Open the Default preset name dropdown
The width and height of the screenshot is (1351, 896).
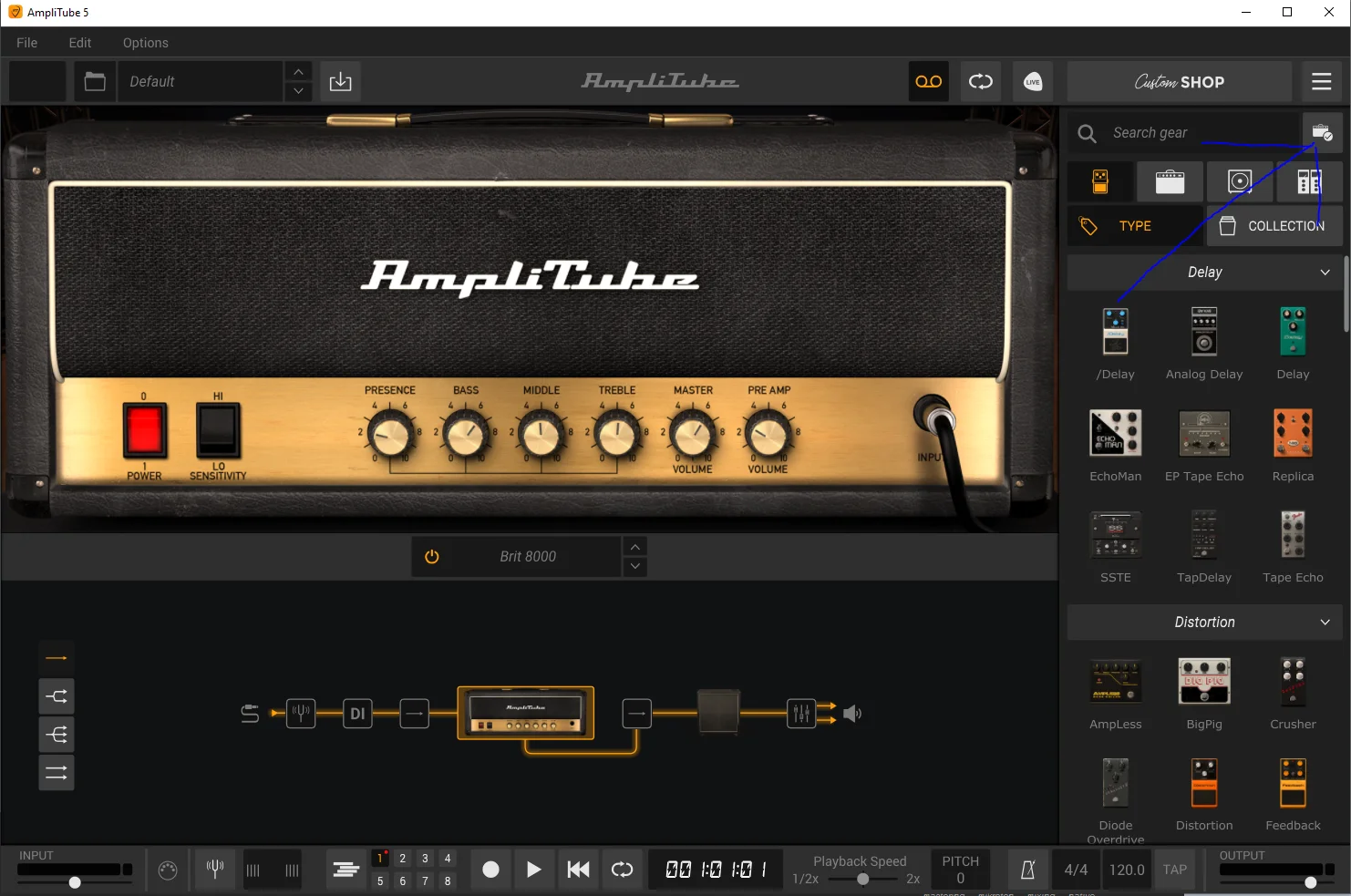click(201, 81)
